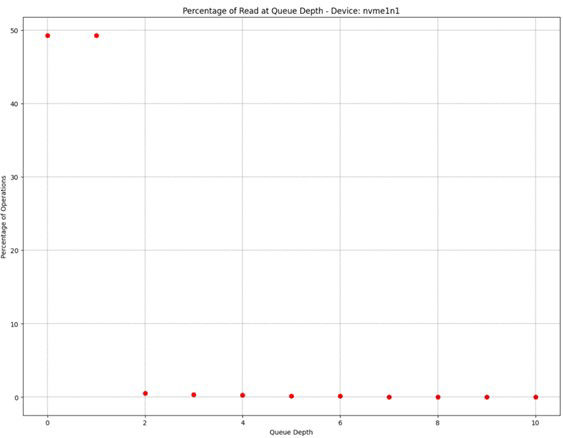Select the red data point at queue depth 4
563x438 pixels.
[x=243, y=395]
